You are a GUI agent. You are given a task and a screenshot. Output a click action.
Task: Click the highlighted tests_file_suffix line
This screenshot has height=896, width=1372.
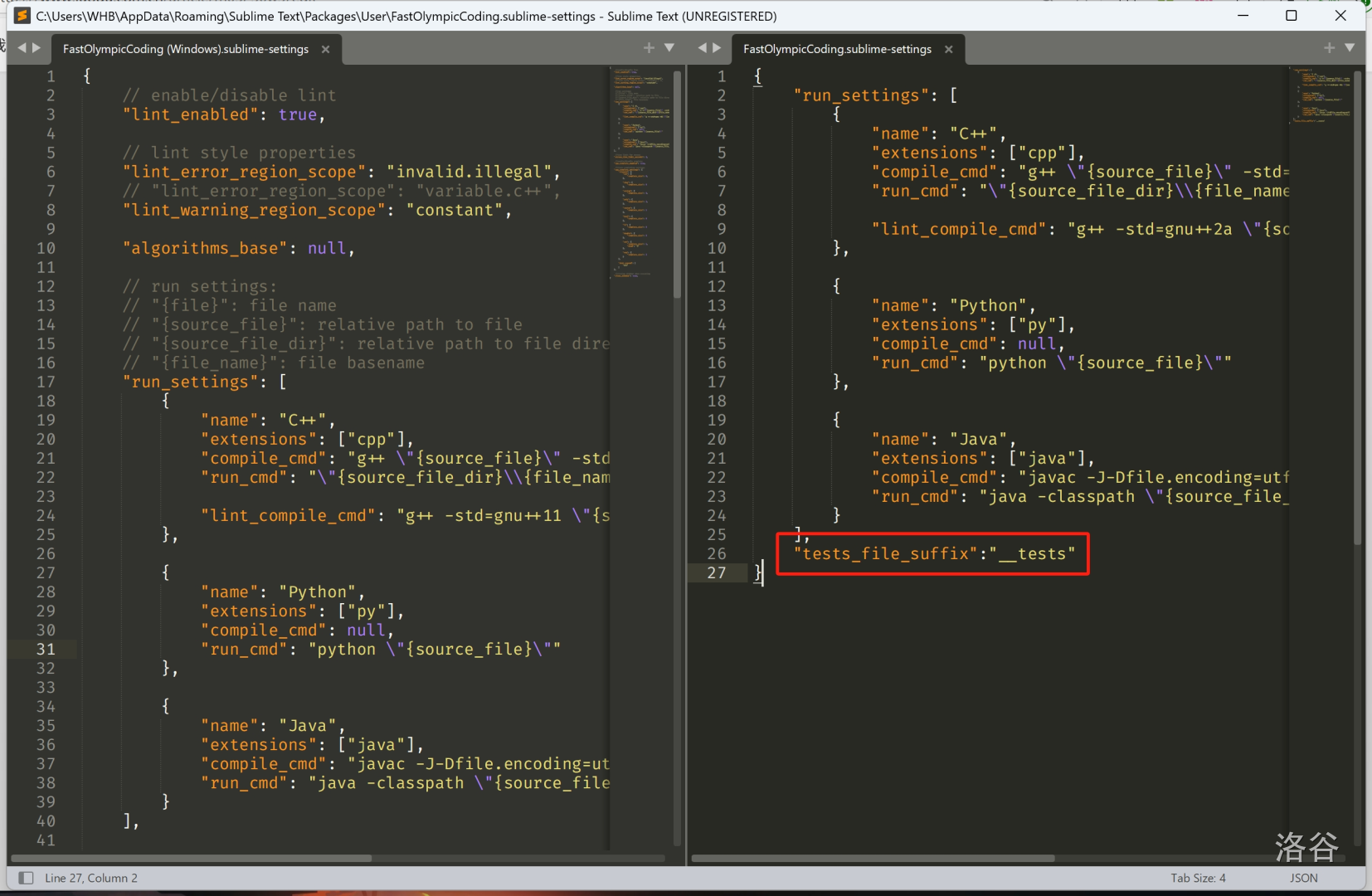(932, 553)
